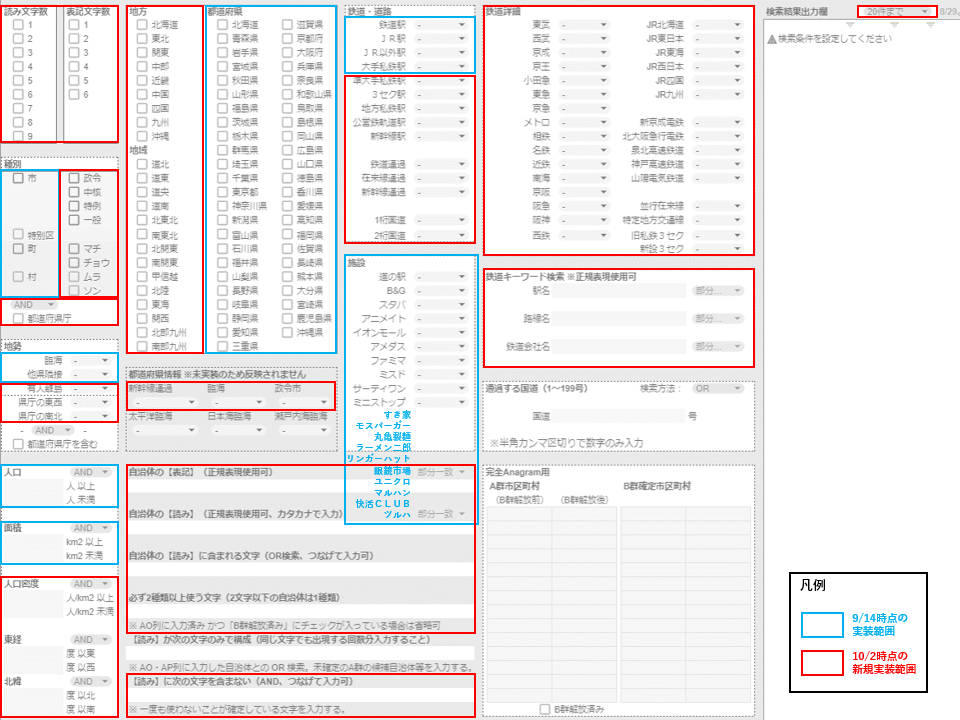Image resolution: width=960 pixels, height=720 pixels.
Task: Click the 検索条件を設定してください message
Action: (x=835, y=39)
